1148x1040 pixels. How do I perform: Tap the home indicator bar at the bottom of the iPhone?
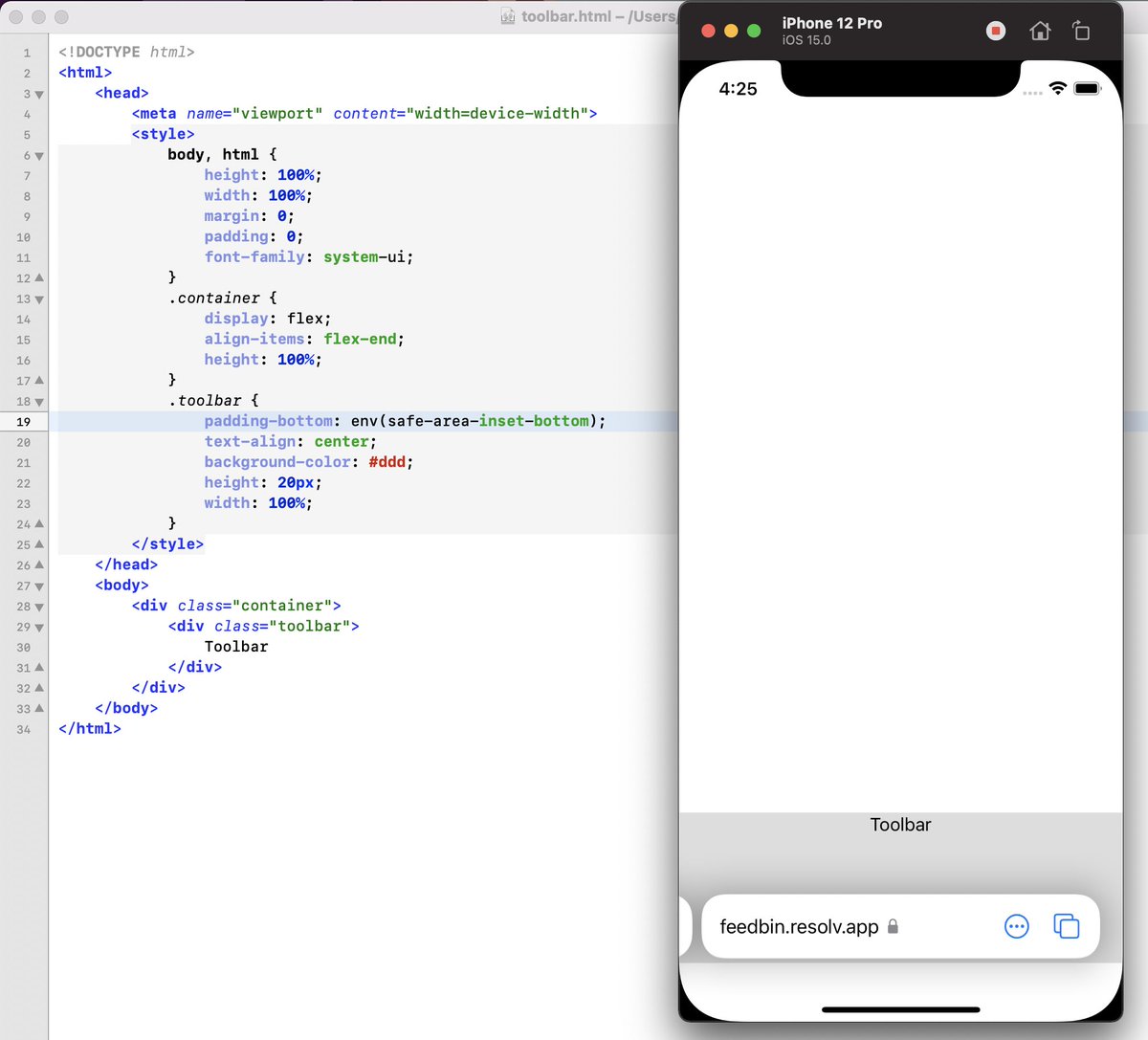pos(900,1009)
